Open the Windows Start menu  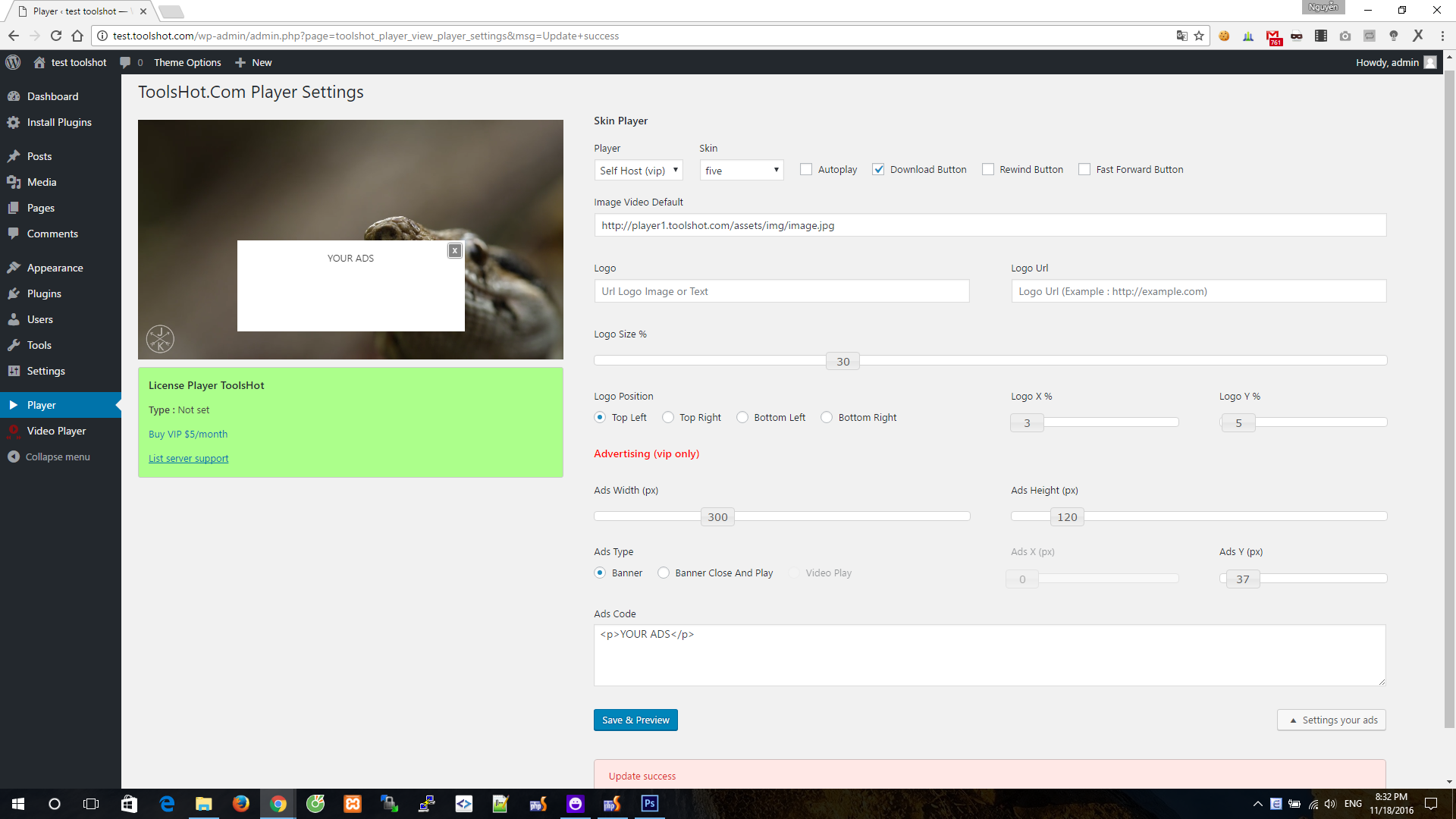(18, 804)
